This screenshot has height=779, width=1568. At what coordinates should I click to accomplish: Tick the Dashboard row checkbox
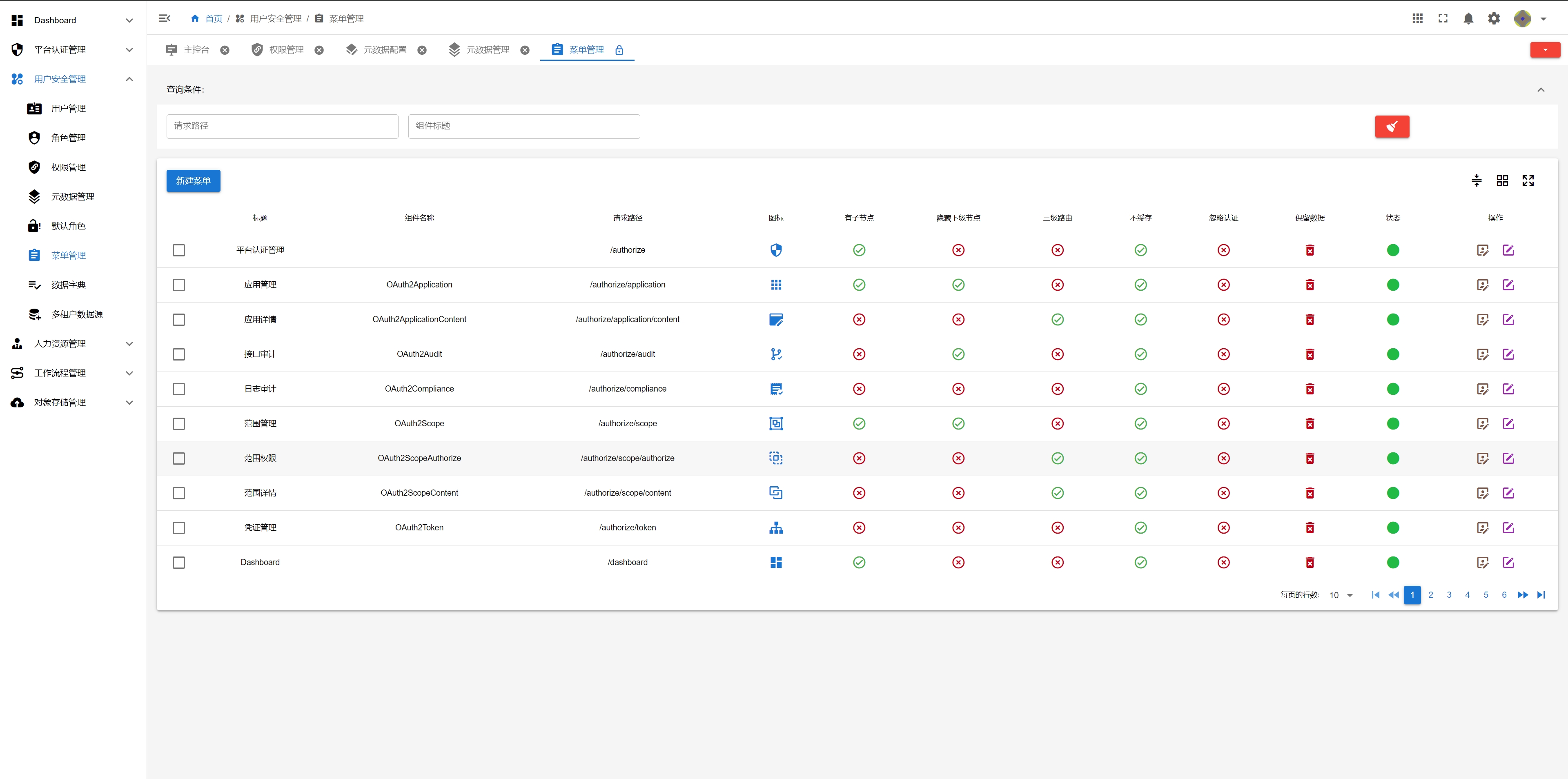[x=178, y=562]
